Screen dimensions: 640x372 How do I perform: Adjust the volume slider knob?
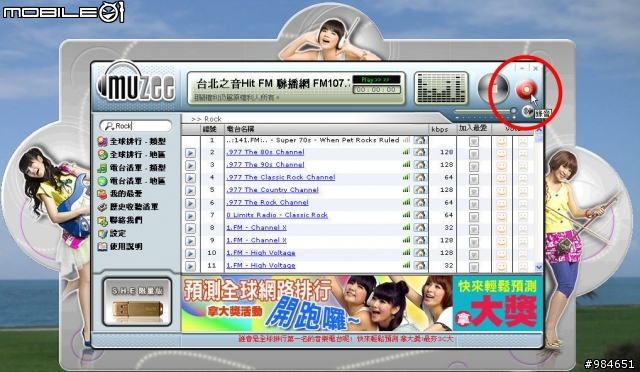513,111
